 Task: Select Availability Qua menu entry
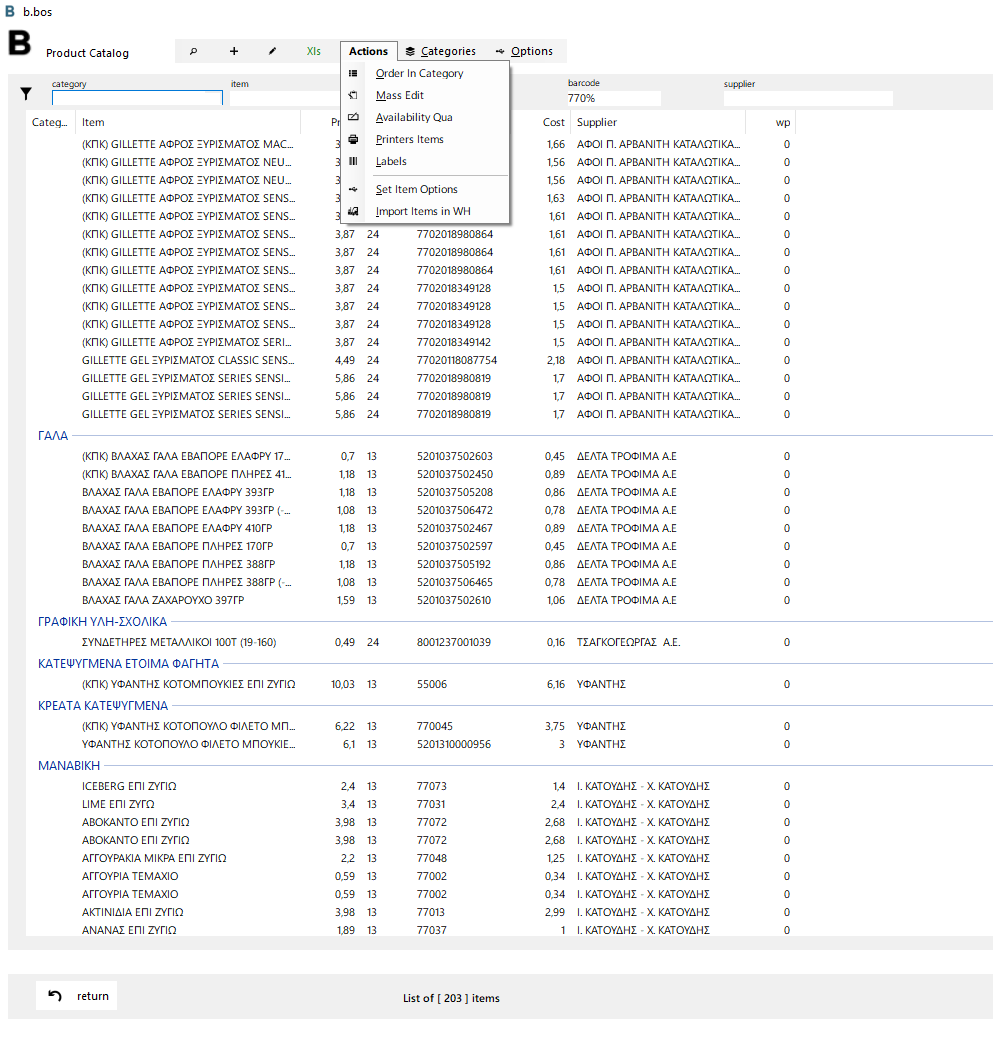(x=414, y=117)
